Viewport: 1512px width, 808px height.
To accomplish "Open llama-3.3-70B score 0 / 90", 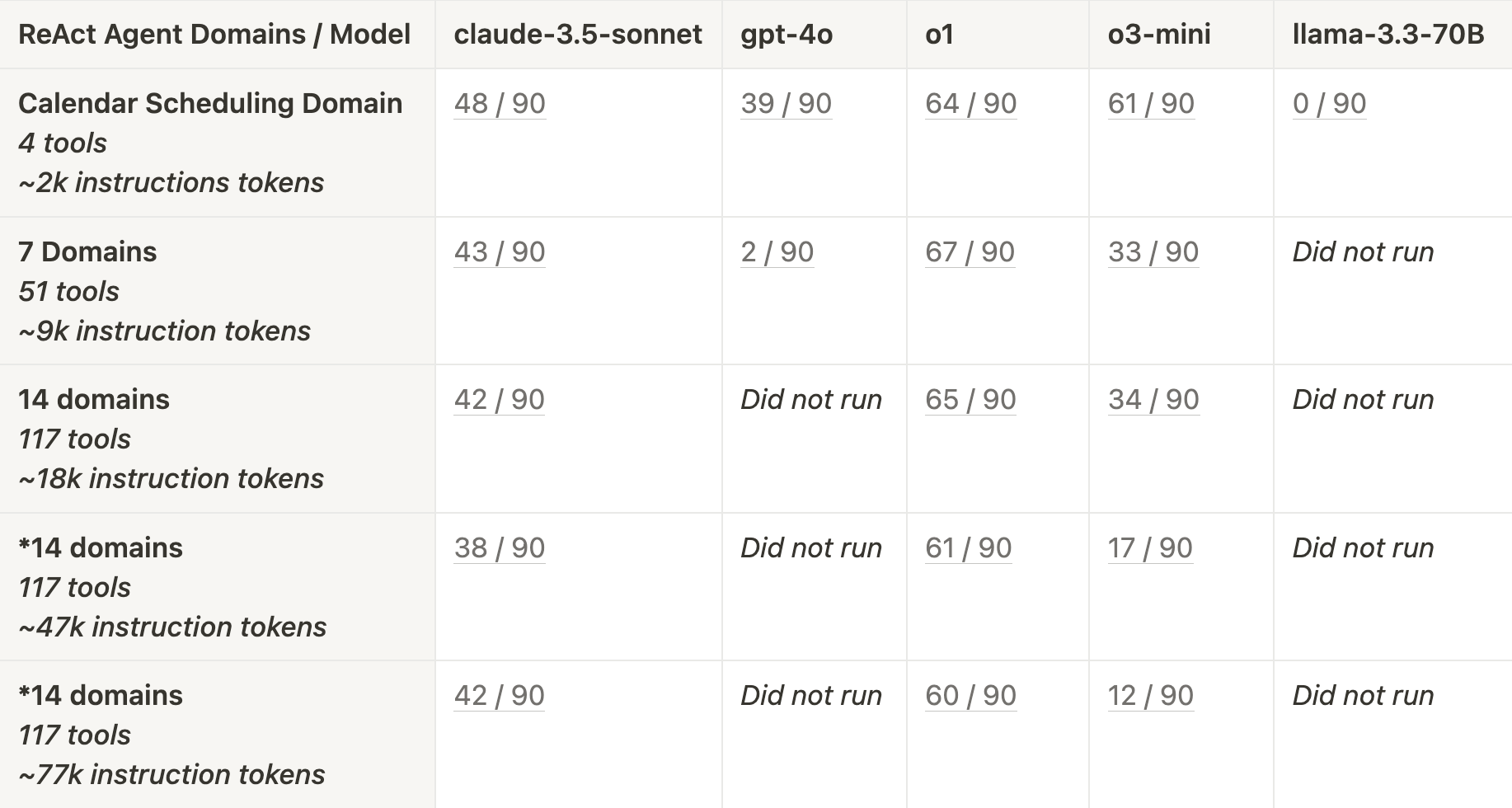I will coord(1329,104).
